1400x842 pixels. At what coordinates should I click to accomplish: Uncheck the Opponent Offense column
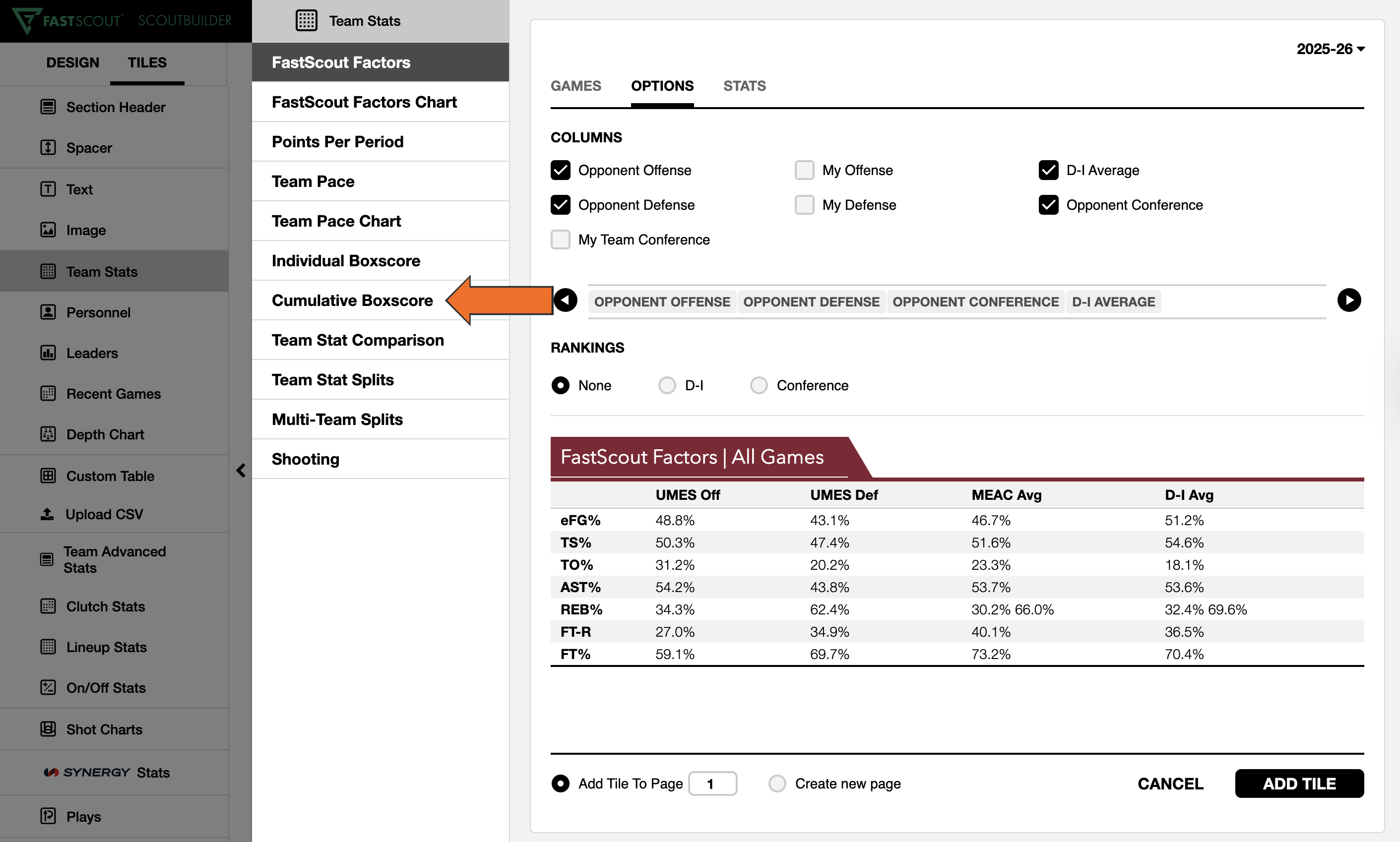click(x=560, y=170)
